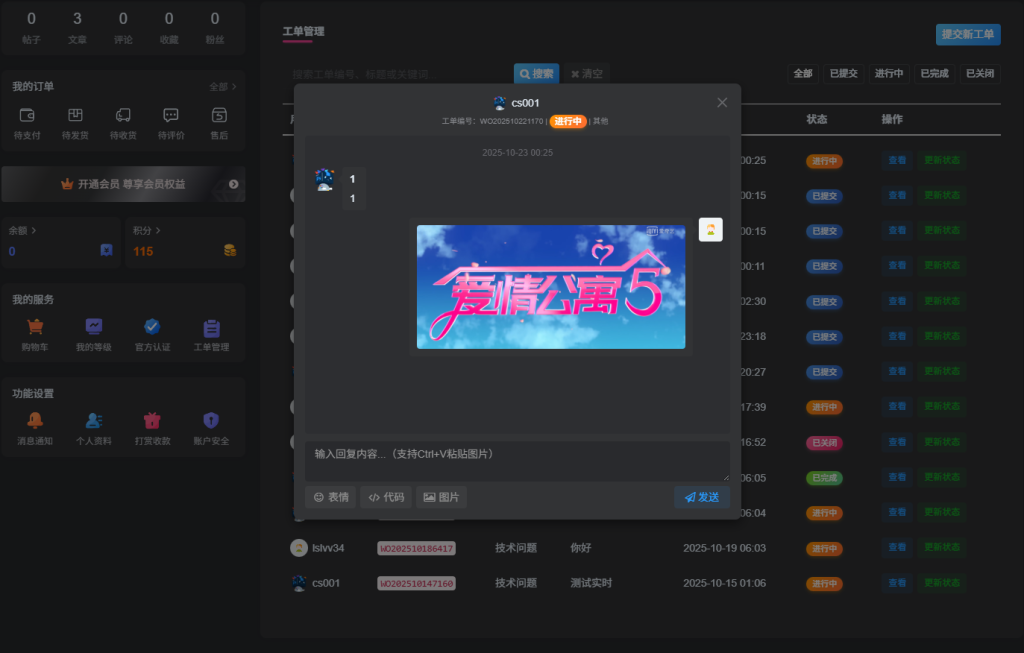Select the 工单管理 page tab heading

303,31
